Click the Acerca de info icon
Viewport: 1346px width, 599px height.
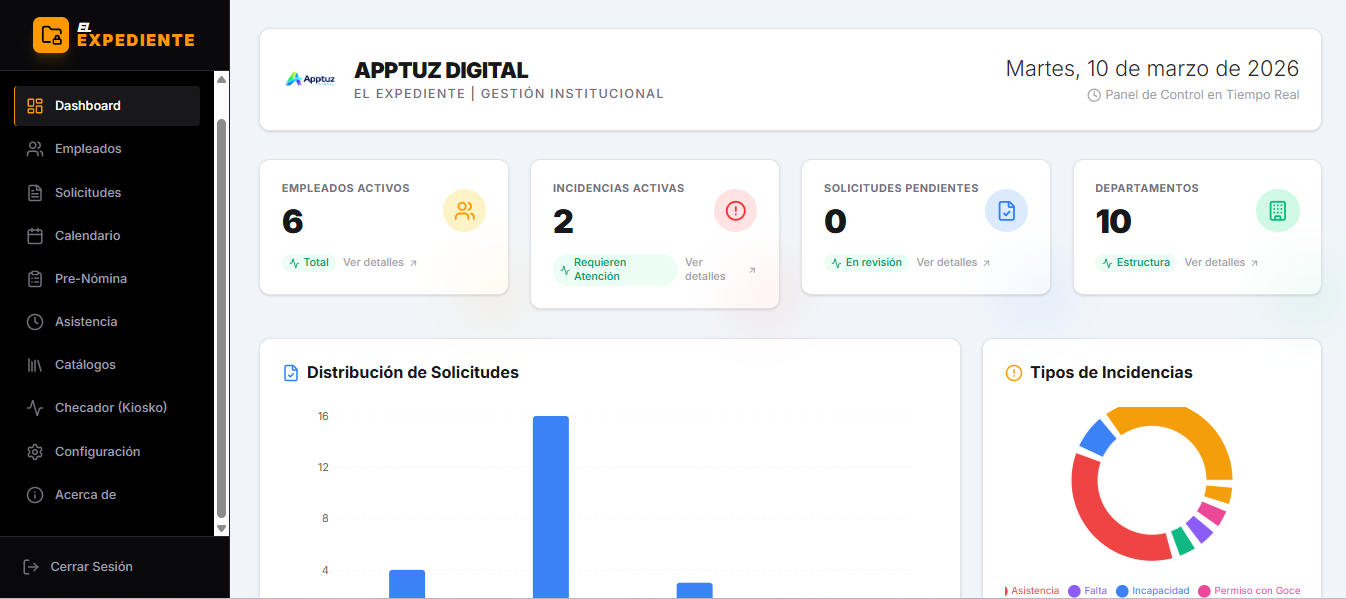click(x=35, y=495)
